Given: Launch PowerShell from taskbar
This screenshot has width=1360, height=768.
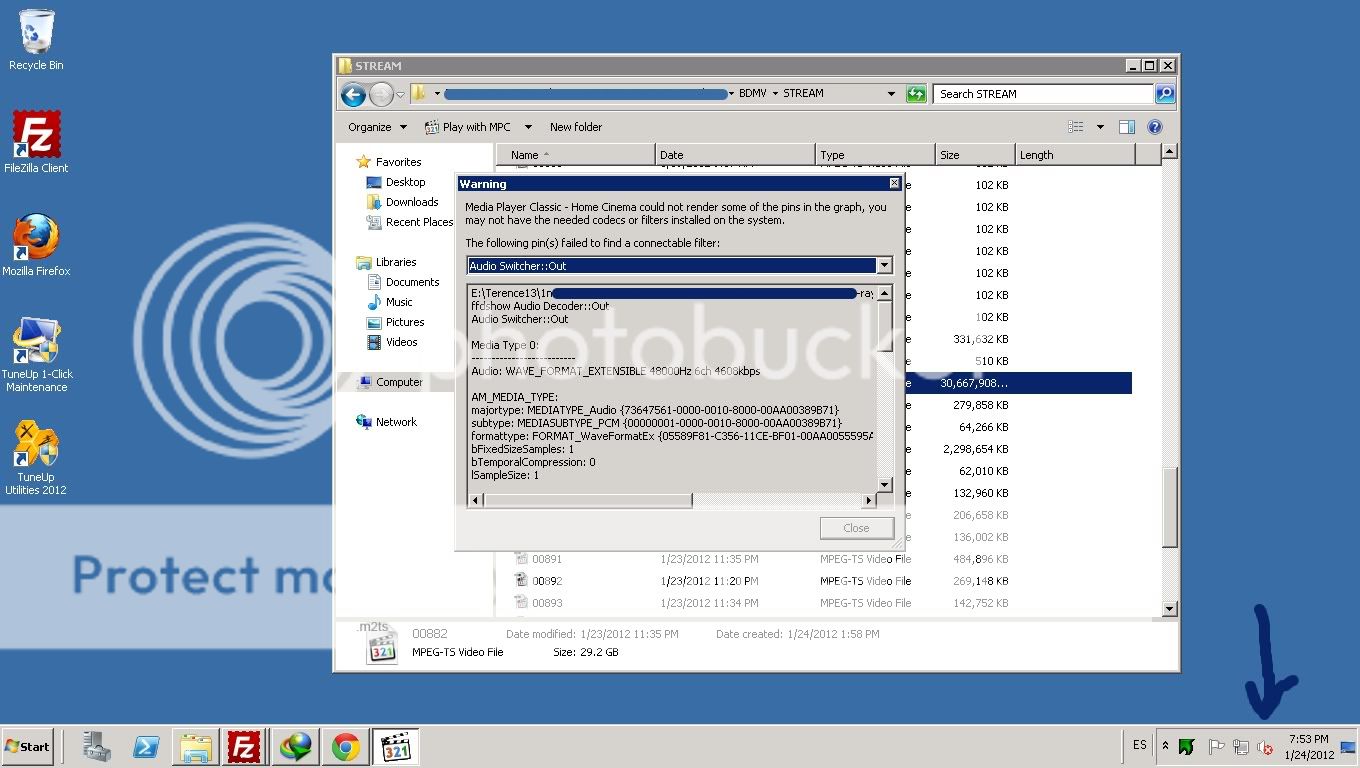Looking at the screenshot, I should 147,747.
